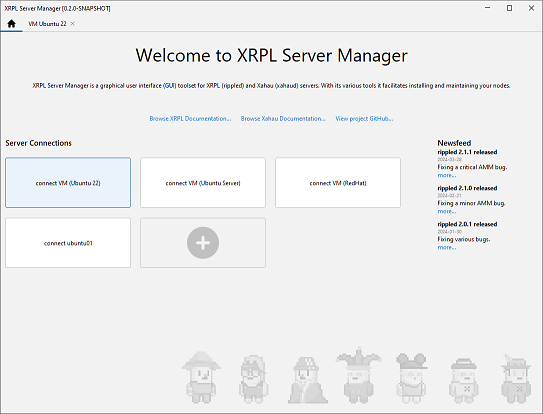Screen dimensions: 543x414
Task: Add a new server connection with plus icon
Action: 203,243
